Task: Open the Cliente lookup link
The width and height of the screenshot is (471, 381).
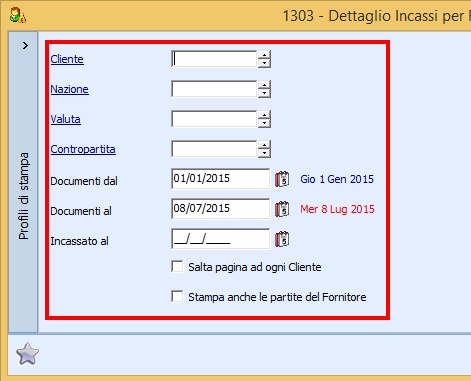Action: pos(67,59)
